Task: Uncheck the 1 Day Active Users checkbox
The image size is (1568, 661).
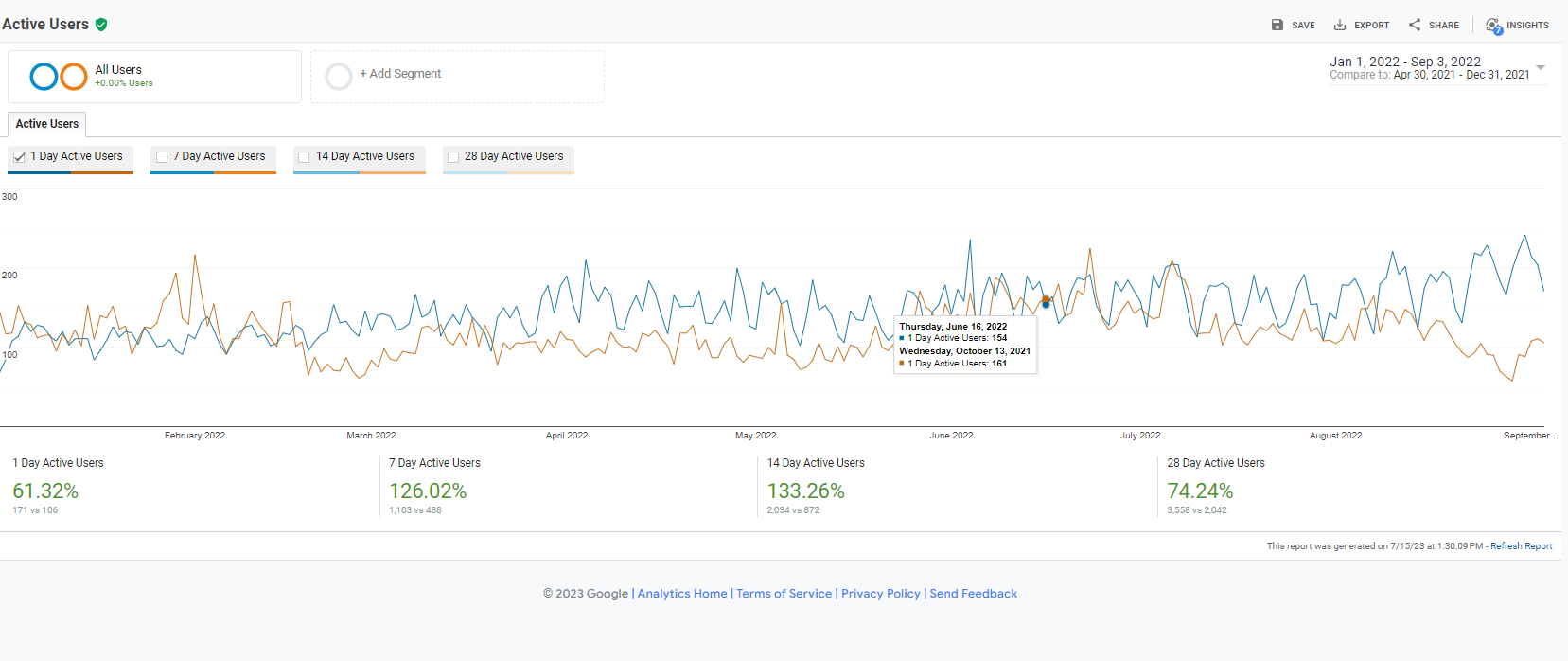Action: coord(19,157)
